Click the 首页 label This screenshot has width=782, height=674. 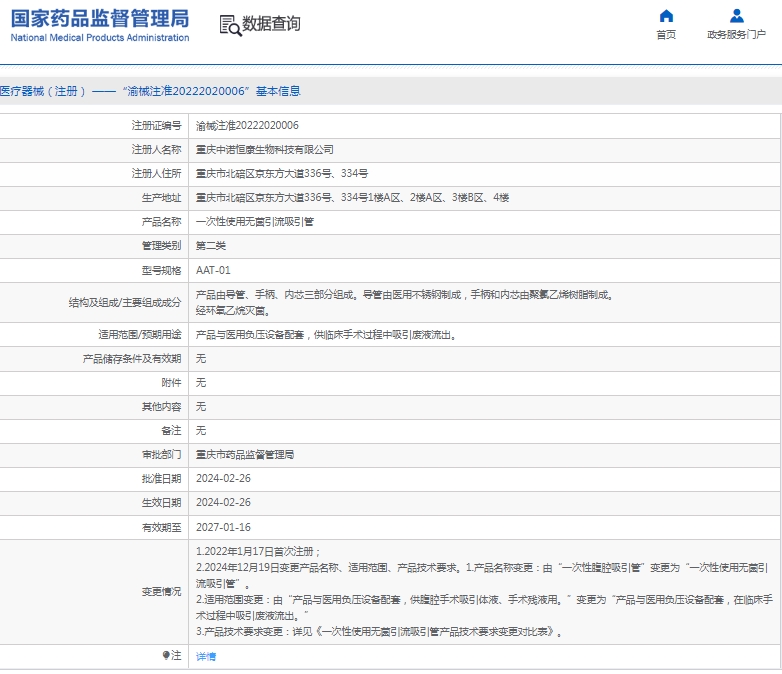pos(666,34)
